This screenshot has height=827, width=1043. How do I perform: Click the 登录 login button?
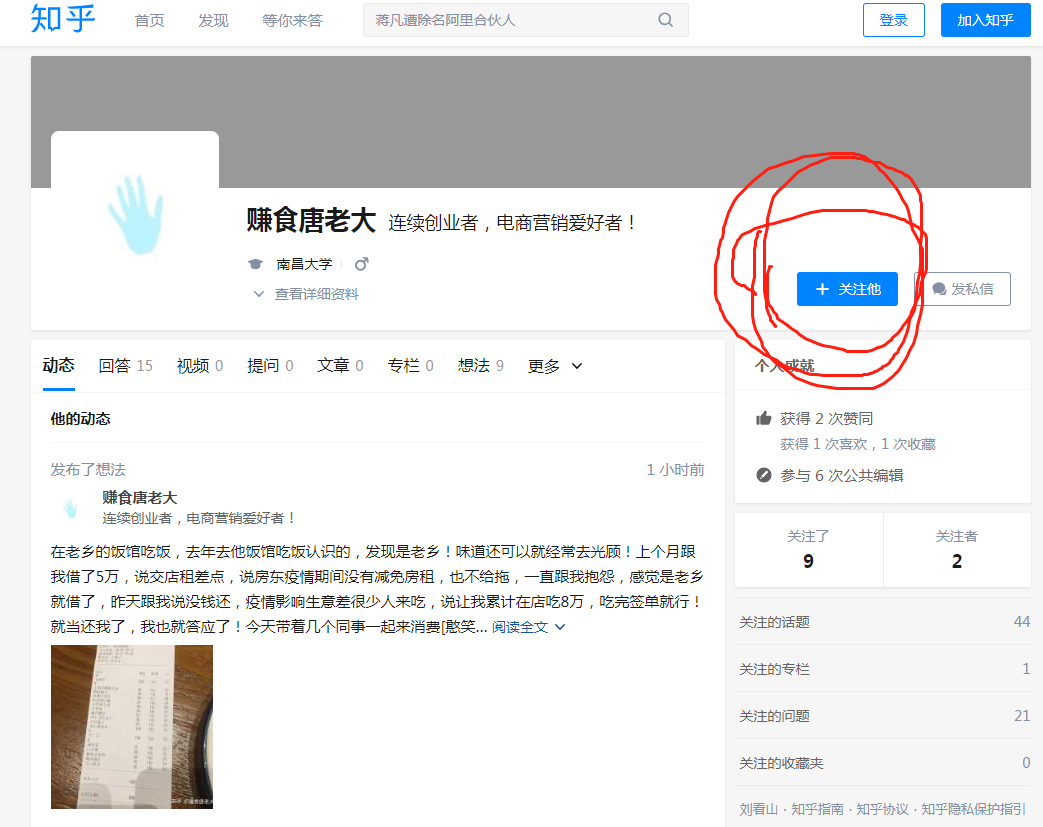893,20
